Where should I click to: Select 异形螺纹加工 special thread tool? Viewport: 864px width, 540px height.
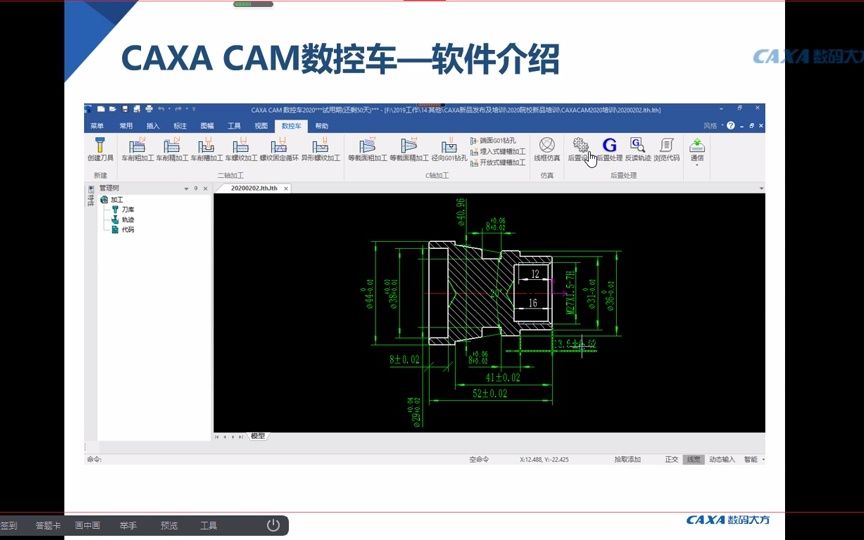[320, 149]
